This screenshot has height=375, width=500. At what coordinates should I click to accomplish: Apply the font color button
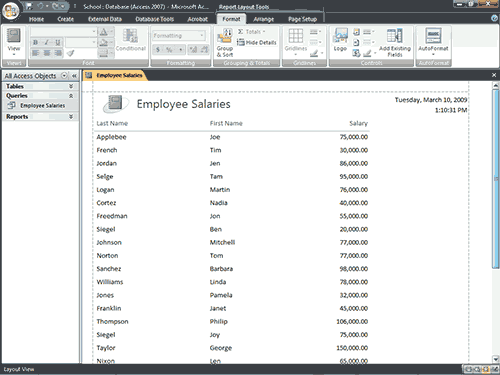coord(106,32)
